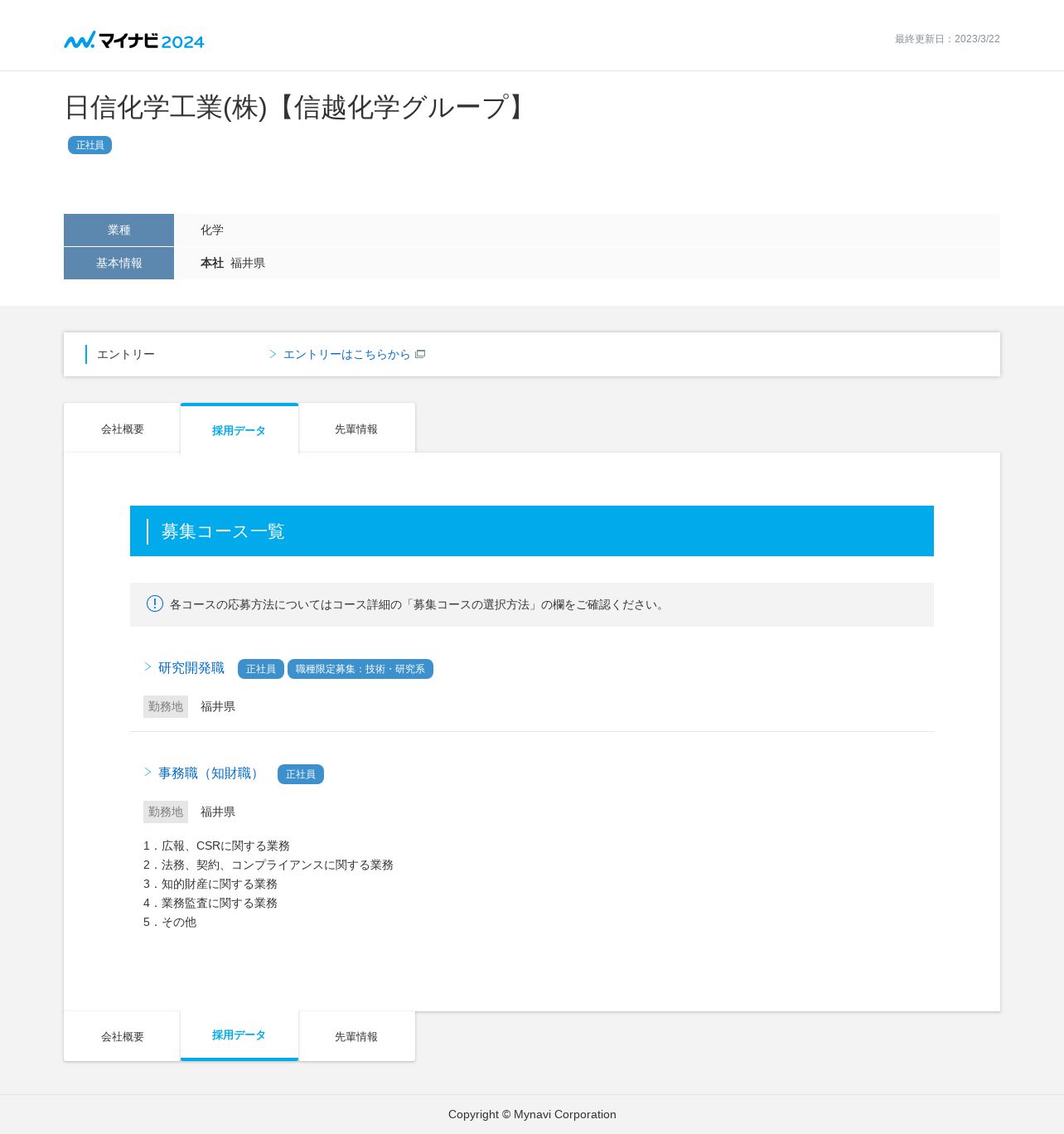Viewport: 1064px width, 1134px height.
Task: Open the エントリーはこちらから link
Action: [x=346, y=354]
